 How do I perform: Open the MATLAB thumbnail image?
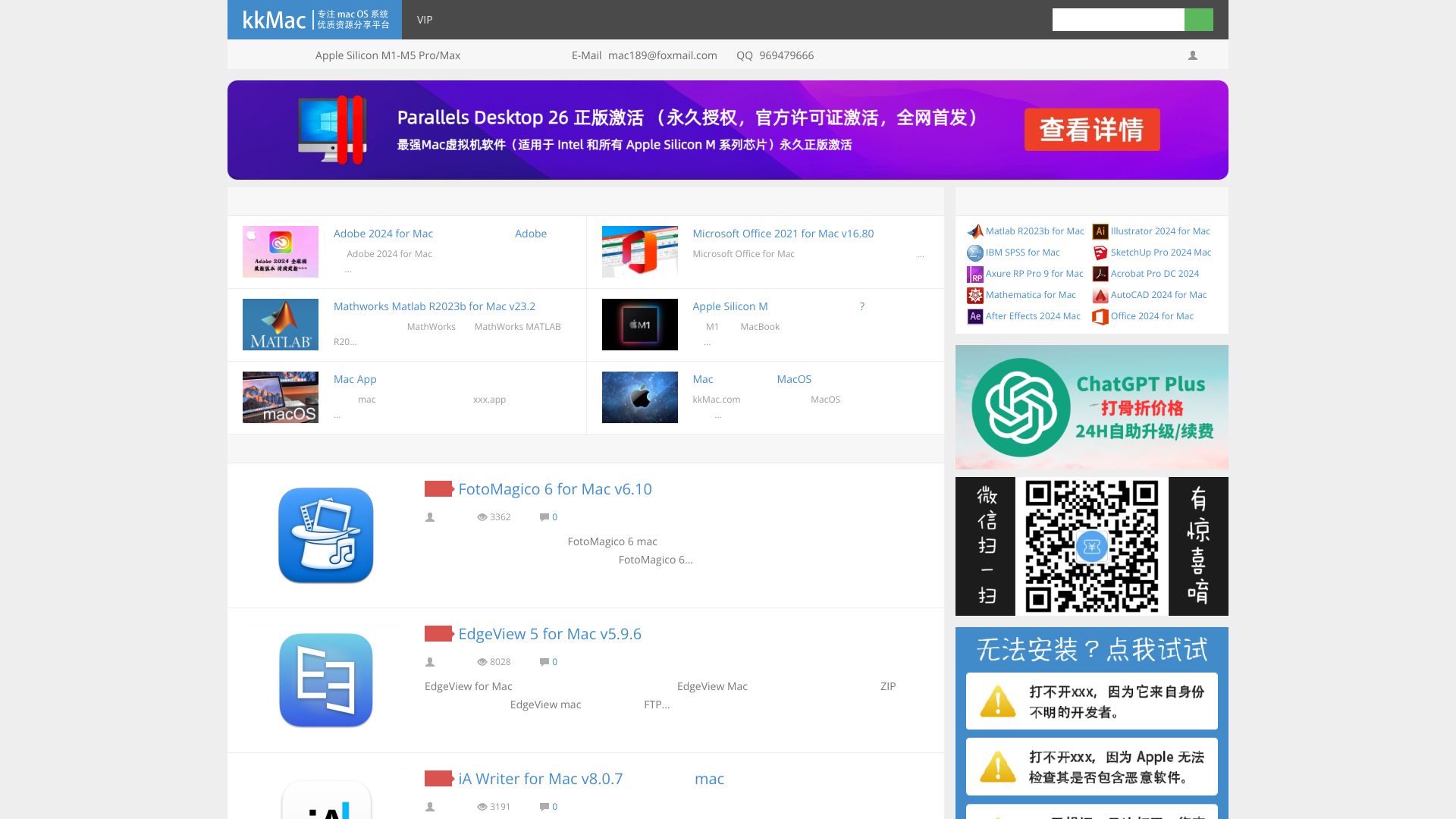(281, 325)
